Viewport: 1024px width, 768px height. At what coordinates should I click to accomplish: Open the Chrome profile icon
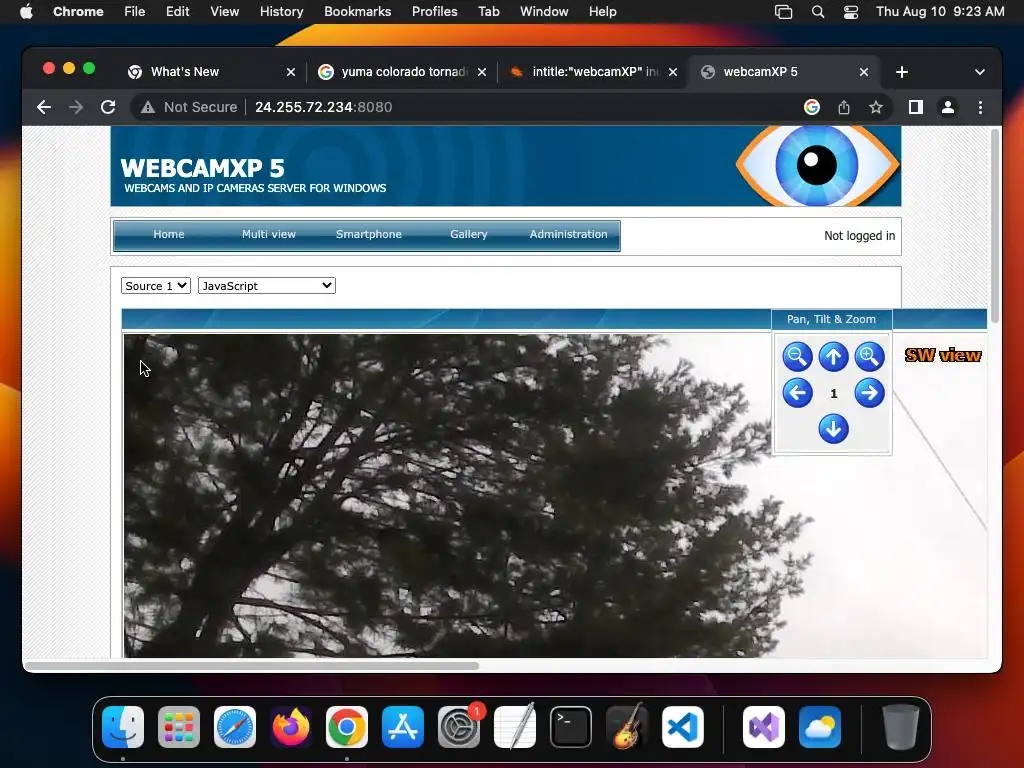pos(948,107)
